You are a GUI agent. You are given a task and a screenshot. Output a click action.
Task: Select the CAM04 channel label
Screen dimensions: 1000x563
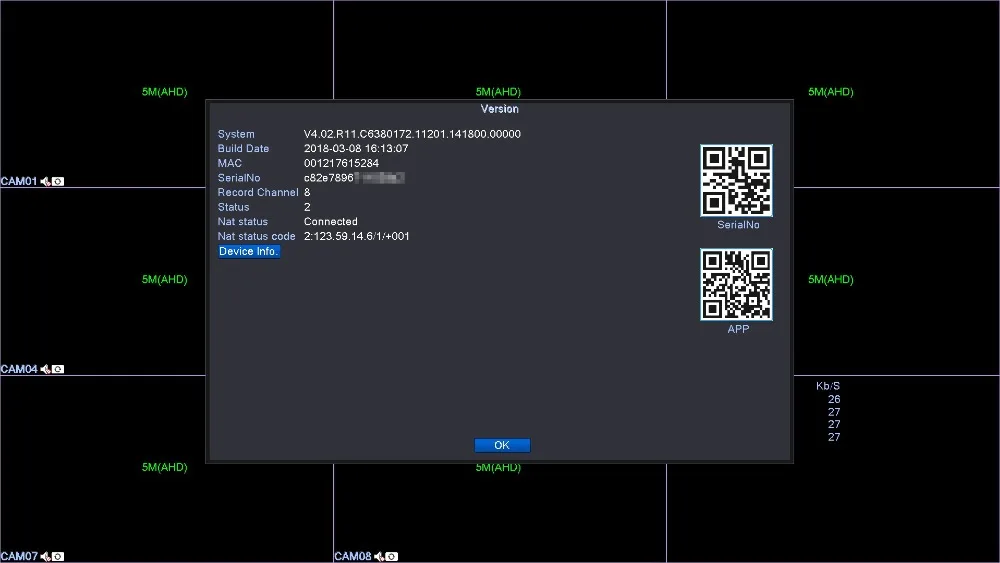(19, 369)
